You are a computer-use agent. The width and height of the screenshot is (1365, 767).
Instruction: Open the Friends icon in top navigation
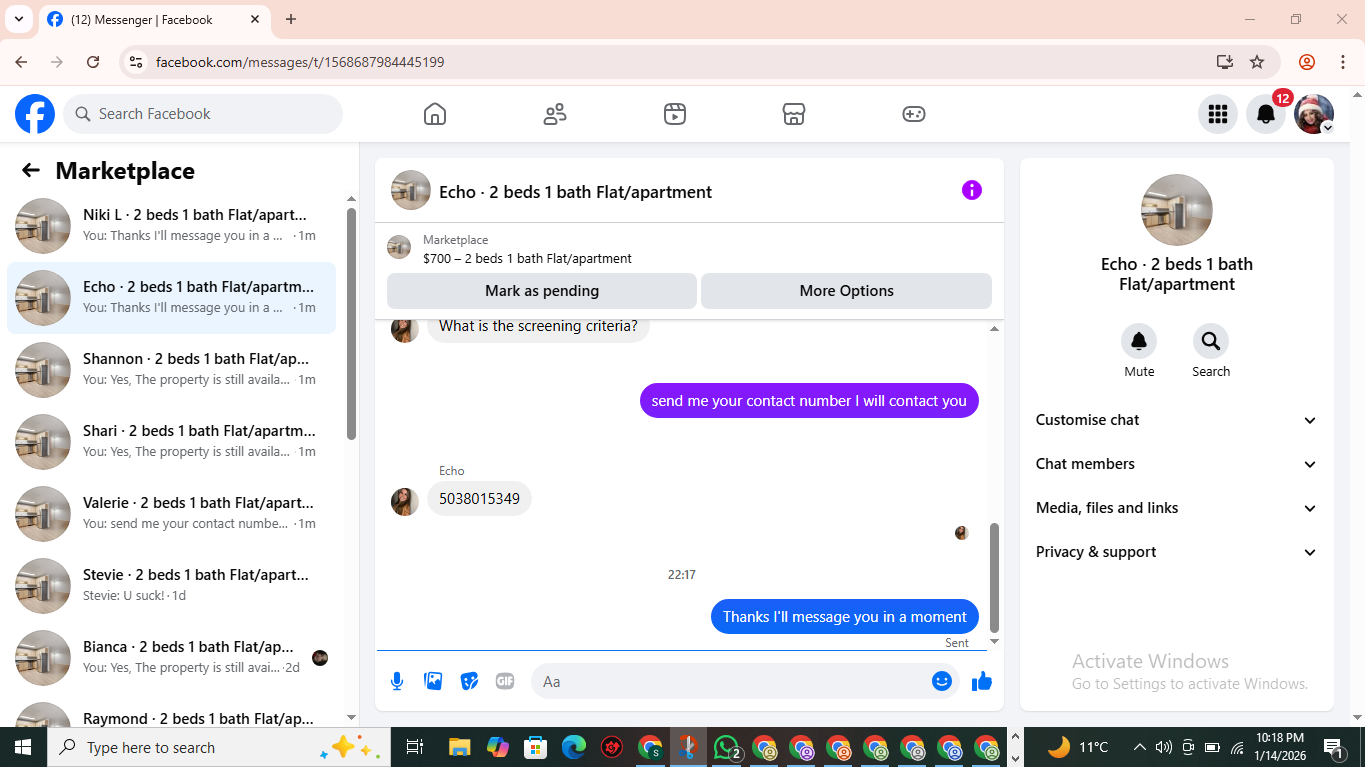tap(555, 114)
